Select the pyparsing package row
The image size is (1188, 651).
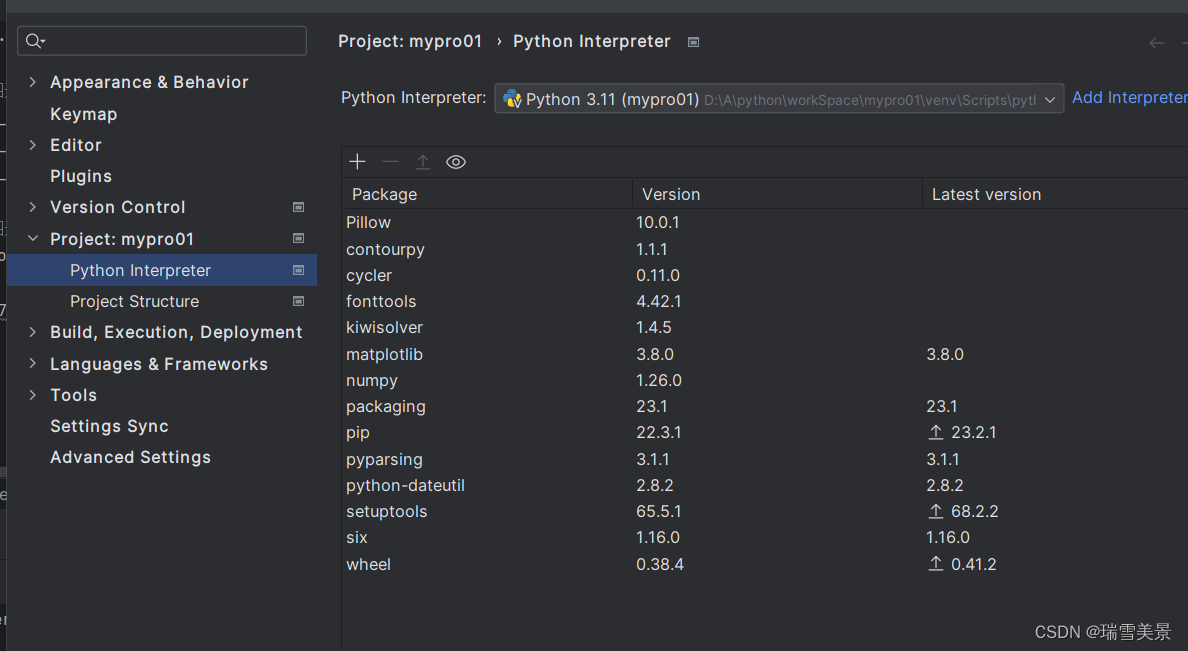[x=765, y=459]
